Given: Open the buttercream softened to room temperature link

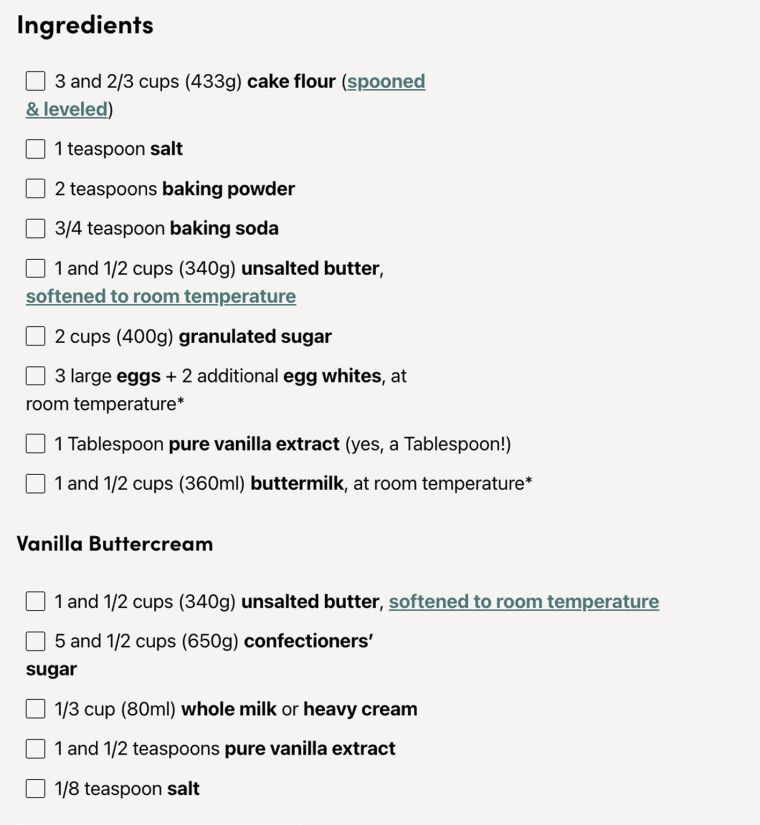Looking at the screenshot, I should tap(523, 601).
